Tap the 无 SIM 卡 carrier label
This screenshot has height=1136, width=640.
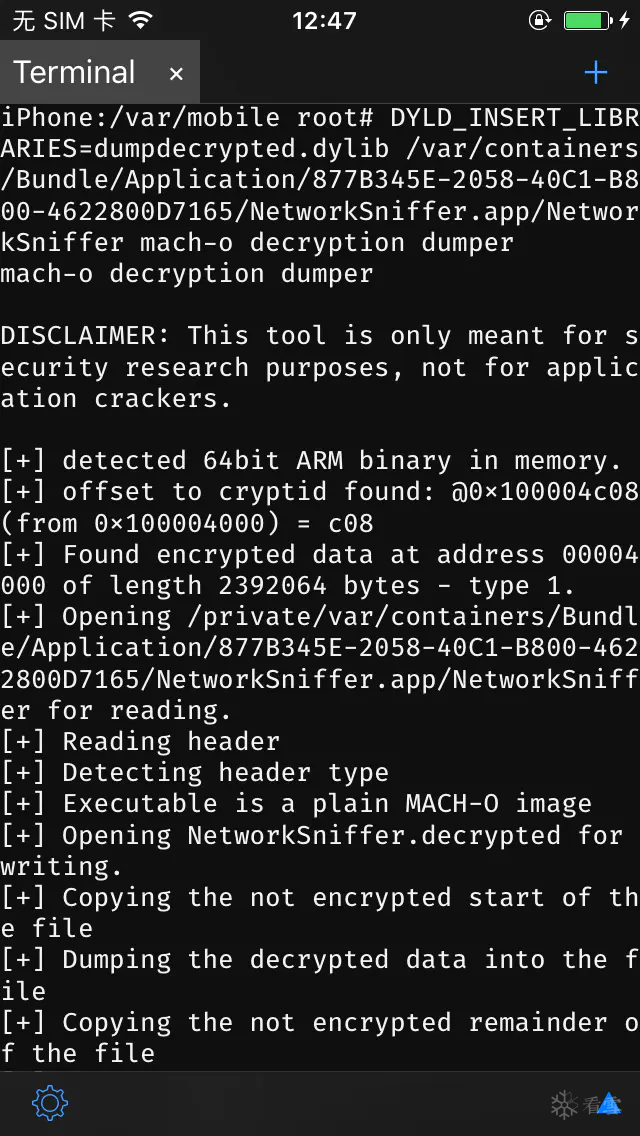point(63,20)
